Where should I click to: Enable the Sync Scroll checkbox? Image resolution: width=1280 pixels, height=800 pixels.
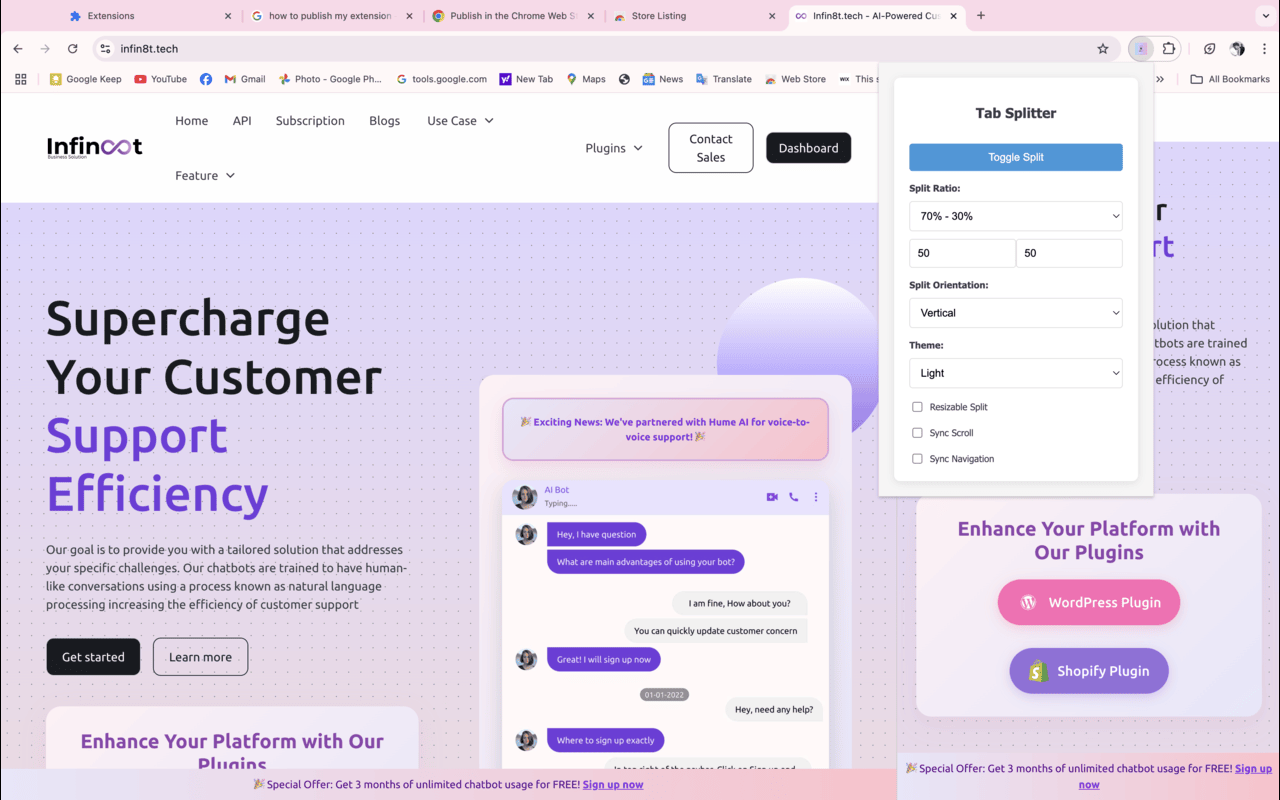[917, 433]
